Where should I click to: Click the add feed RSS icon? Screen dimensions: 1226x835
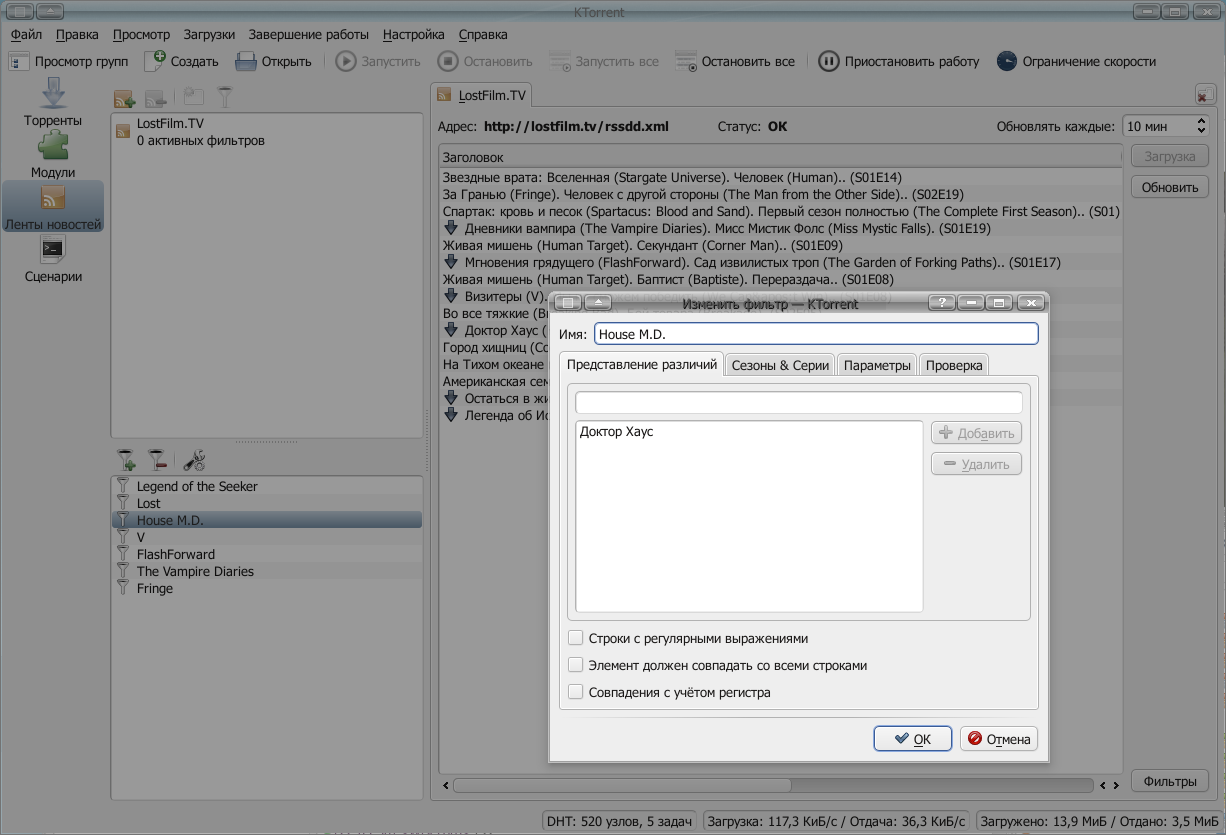[125, 98]
